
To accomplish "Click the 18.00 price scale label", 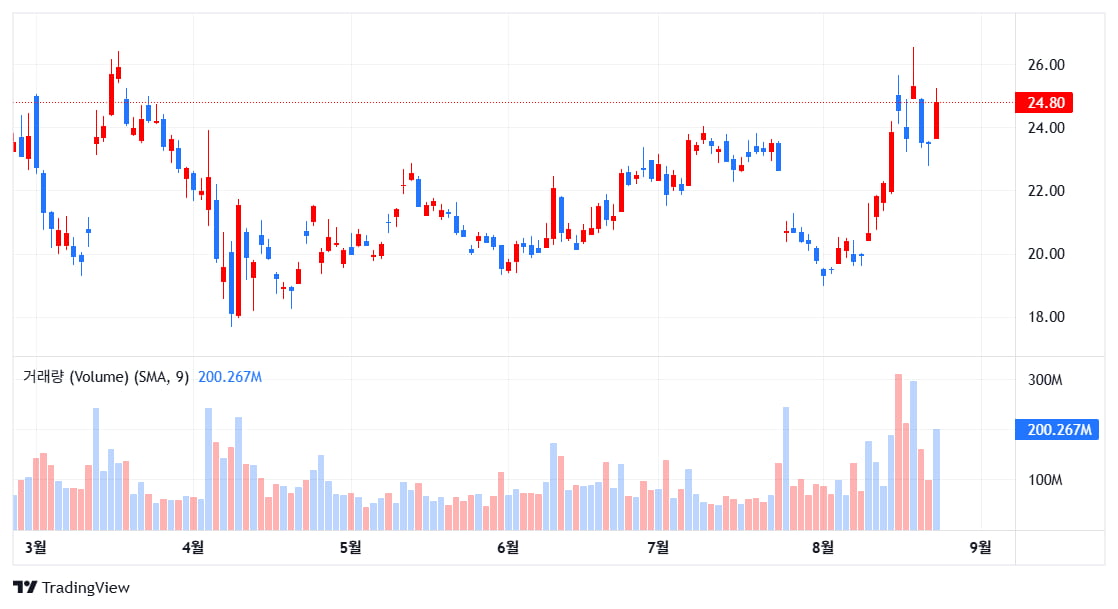I will [1045, 317].
